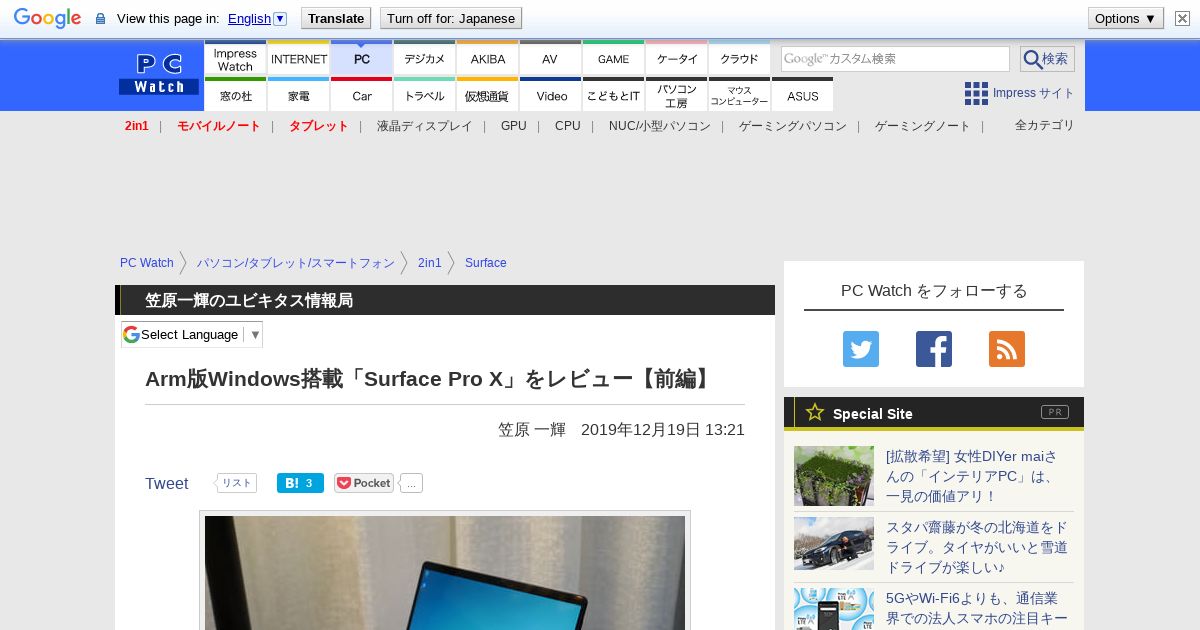Click パソコン/タブレット/スマートフォン breadcrumb

point(296,263)
